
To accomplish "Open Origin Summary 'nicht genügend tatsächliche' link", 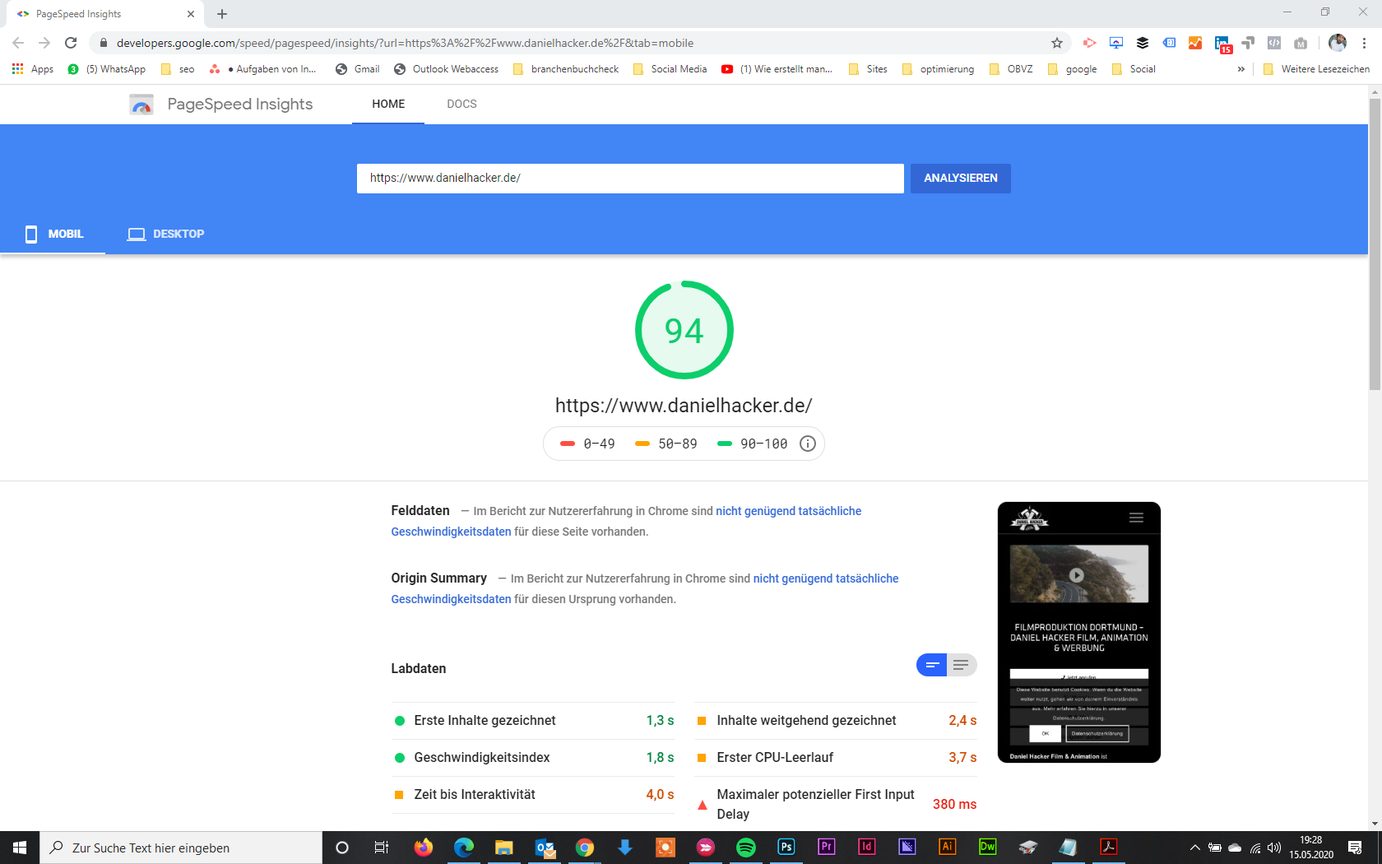I will 826,579.
